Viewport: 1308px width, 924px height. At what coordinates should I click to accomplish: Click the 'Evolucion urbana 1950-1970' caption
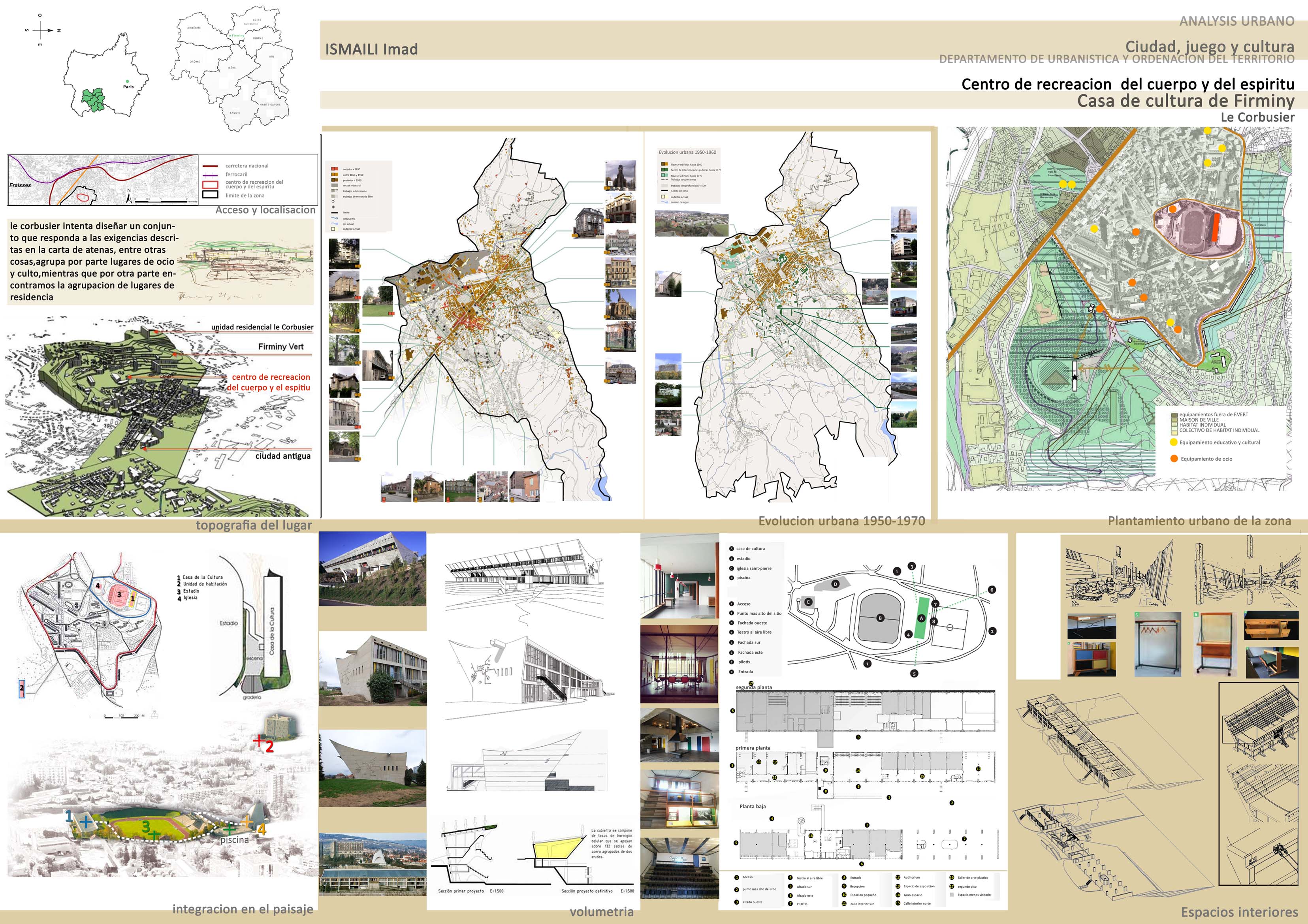[841, 521]
